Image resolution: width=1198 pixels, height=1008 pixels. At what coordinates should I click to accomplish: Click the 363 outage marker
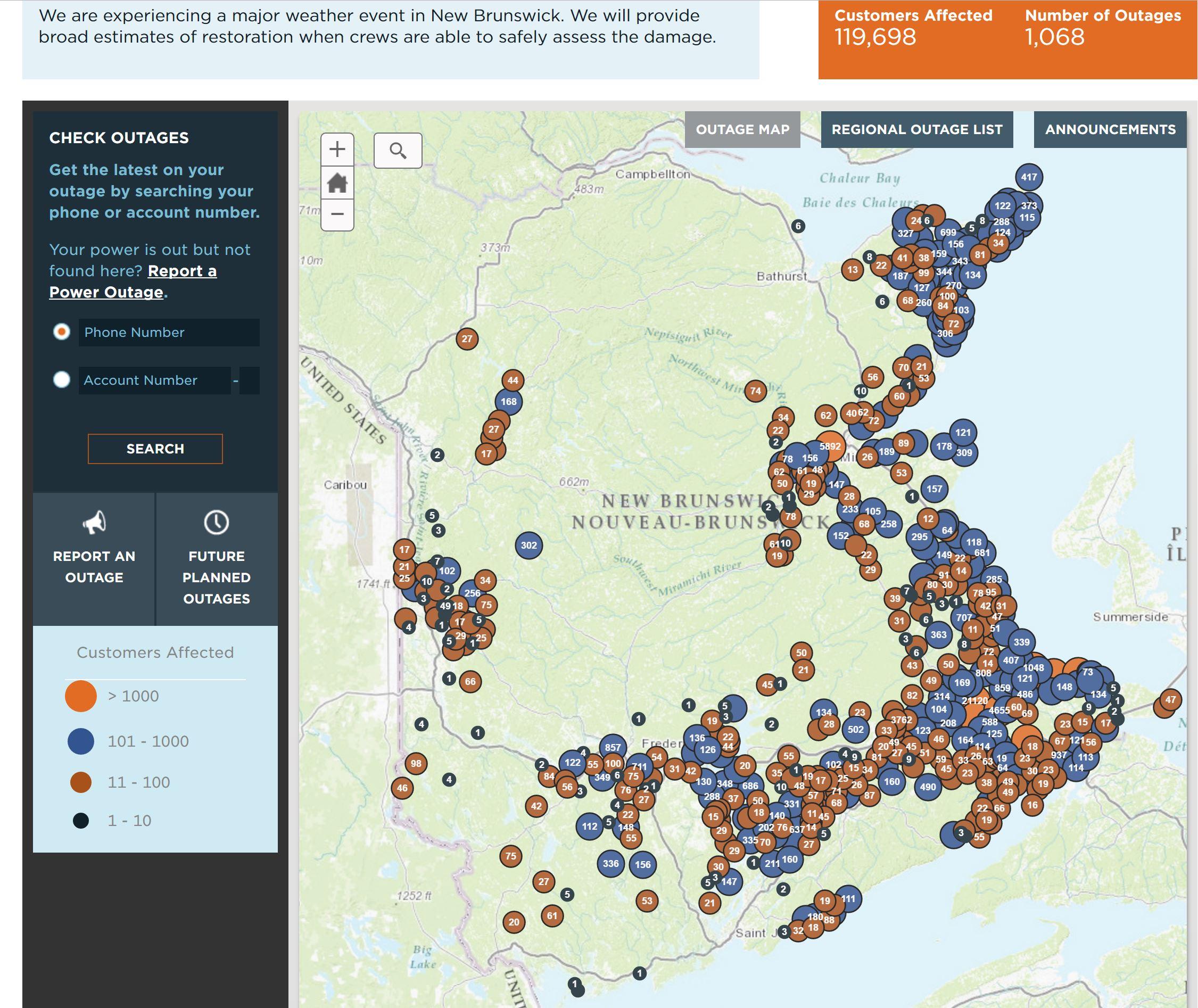[938, 635]
